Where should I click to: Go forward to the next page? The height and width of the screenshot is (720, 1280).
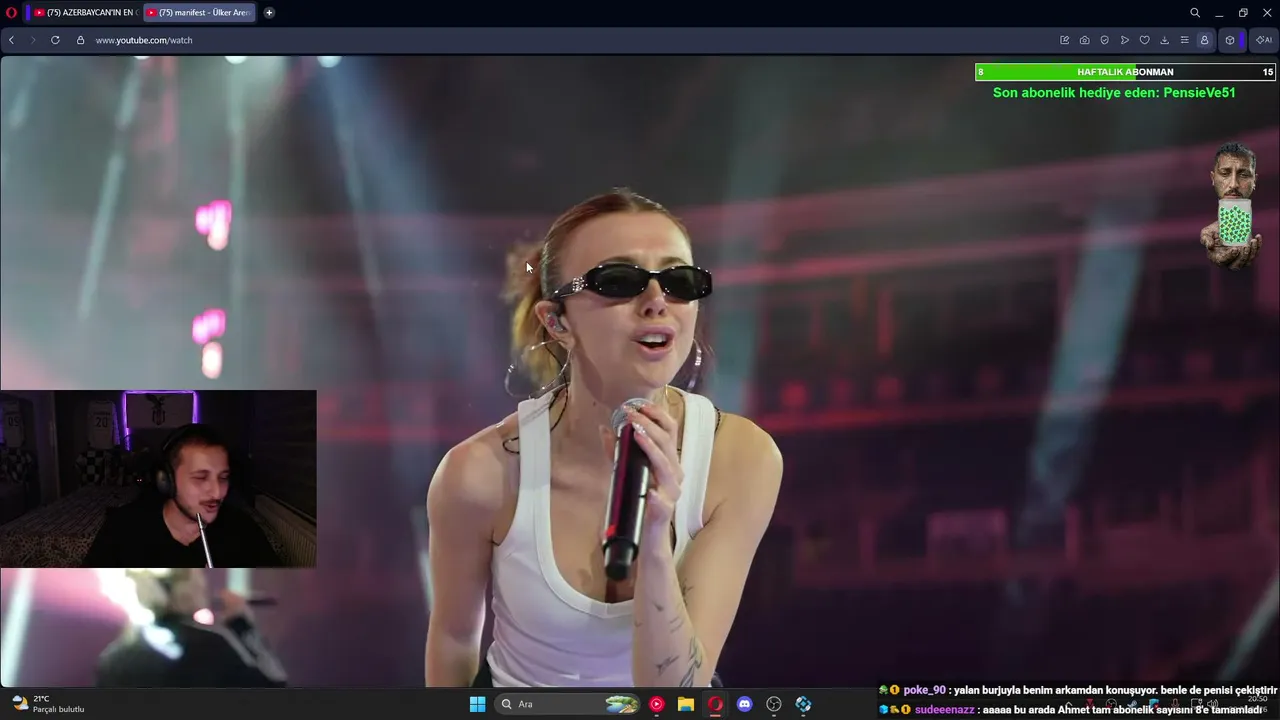[x=33, y=40]
